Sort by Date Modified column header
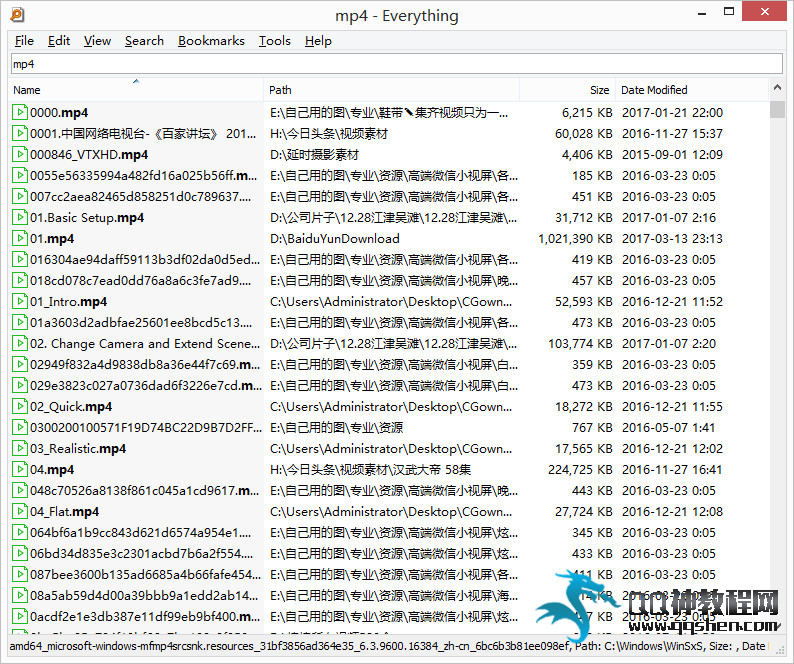This screenshot has width=794, height=664. coord(692,90)
